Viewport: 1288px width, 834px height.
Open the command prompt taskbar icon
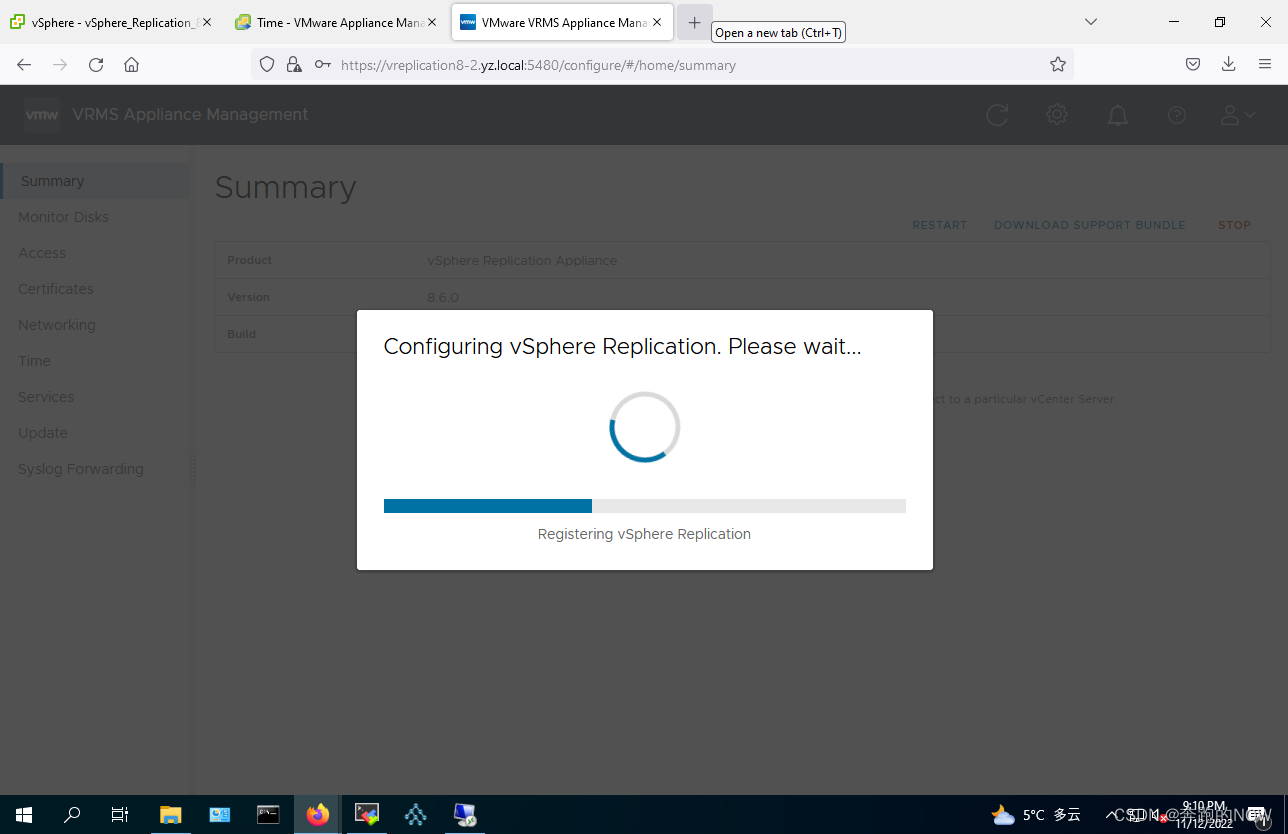pos(268,814)
